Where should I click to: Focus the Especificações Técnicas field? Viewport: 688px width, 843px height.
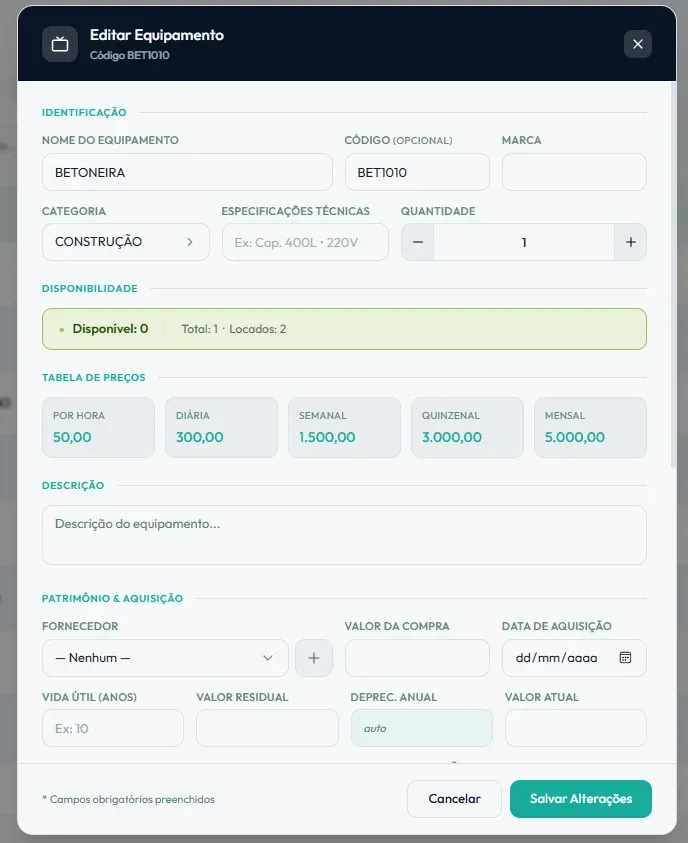[305, 242]
